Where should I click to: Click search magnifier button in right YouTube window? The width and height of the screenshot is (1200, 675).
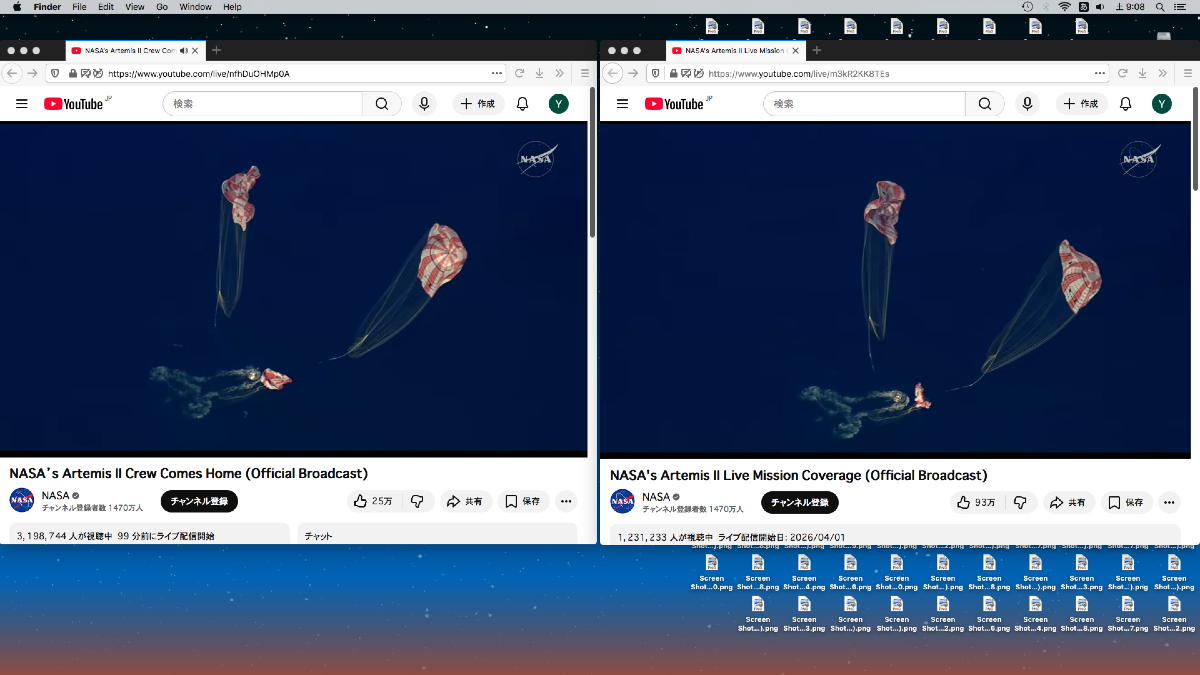(x=984, y=104)
